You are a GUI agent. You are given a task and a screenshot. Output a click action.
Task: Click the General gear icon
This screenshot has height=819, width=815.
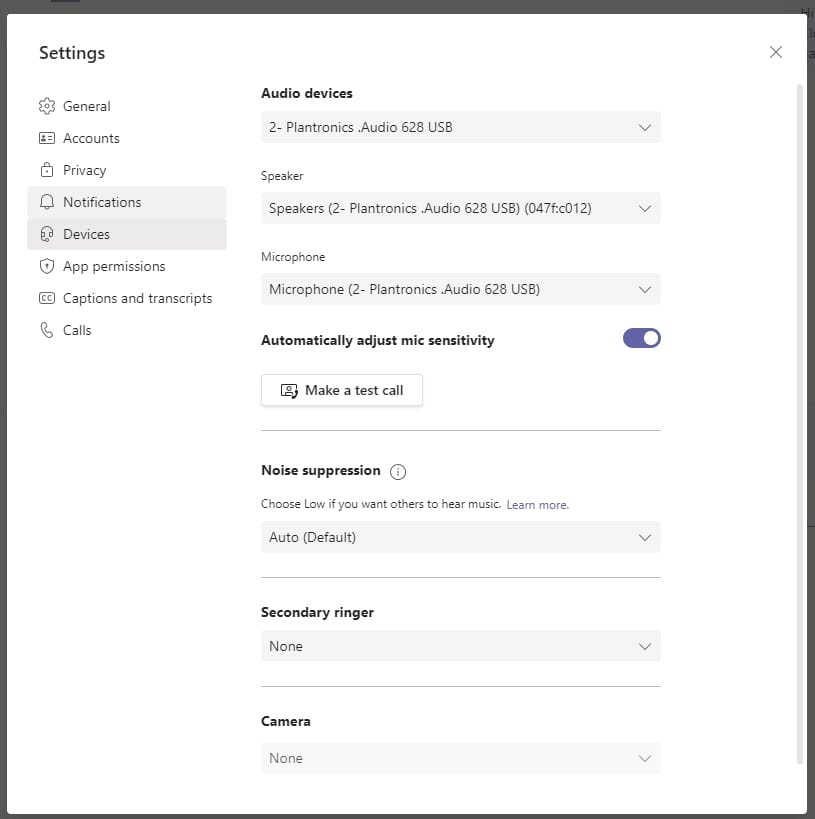(x=46, y=106)
